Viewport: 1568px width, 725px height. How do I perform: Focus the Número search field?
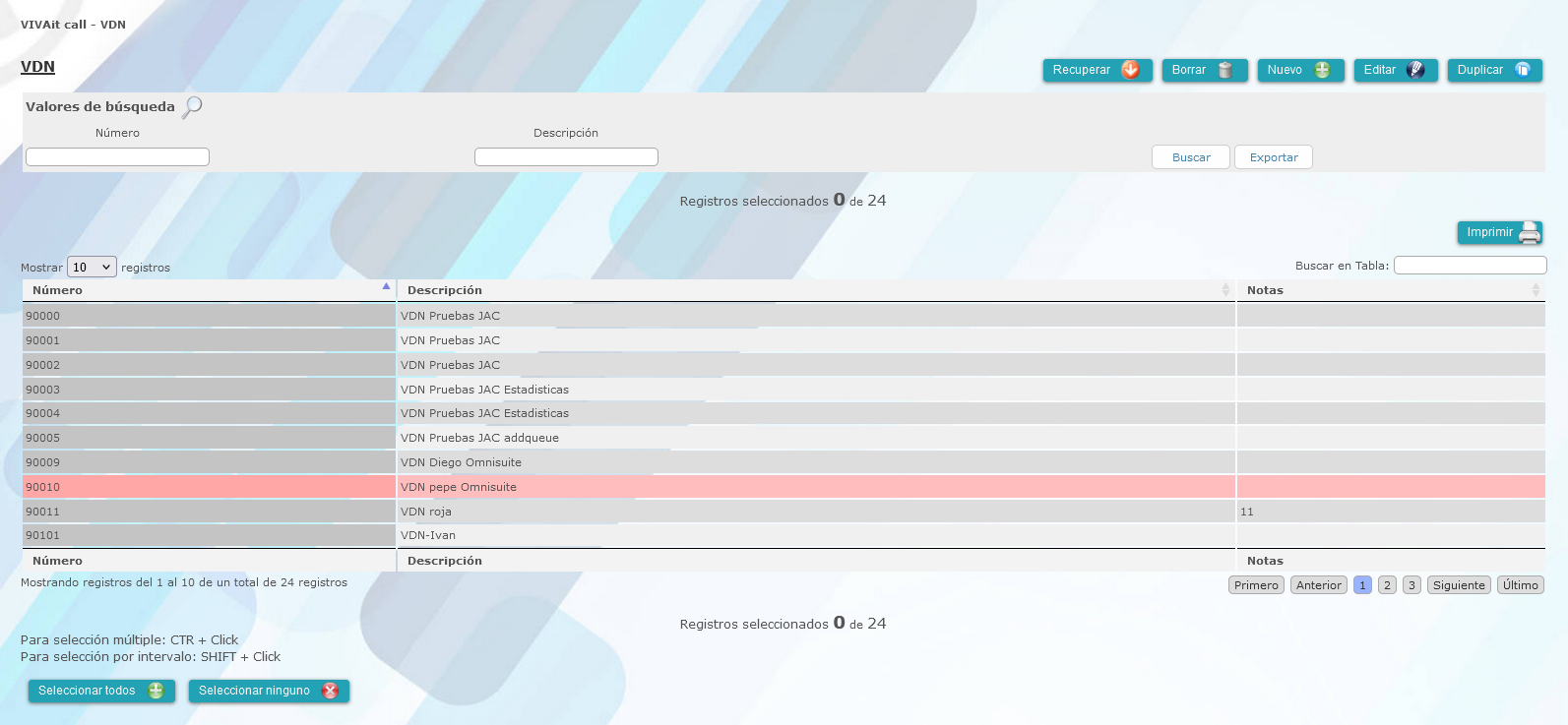point(117,157)
